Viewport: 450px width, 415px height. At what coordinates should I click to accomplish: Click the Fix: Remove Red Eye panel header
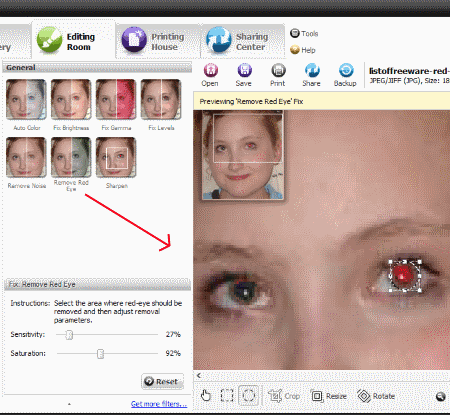(97, 284)
